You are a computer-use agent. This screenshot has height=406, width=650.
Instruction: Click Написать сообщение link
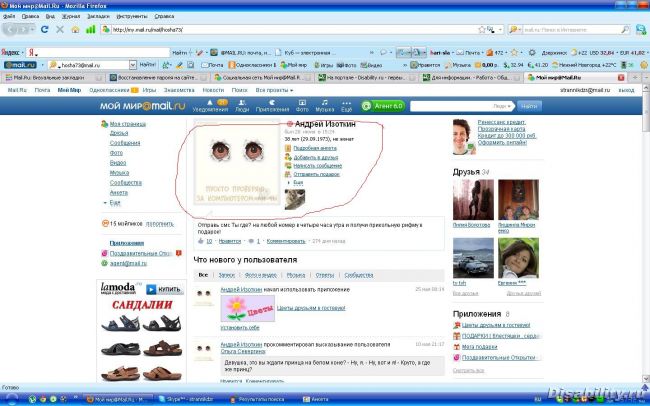pos(318,165)
